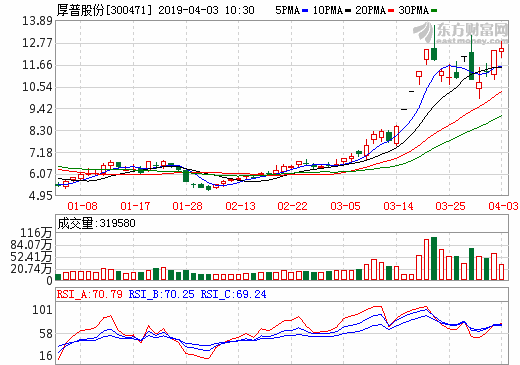Click the RSI_C:69.24 indicator label
The image size is (520, 365).
click(233, 294)
